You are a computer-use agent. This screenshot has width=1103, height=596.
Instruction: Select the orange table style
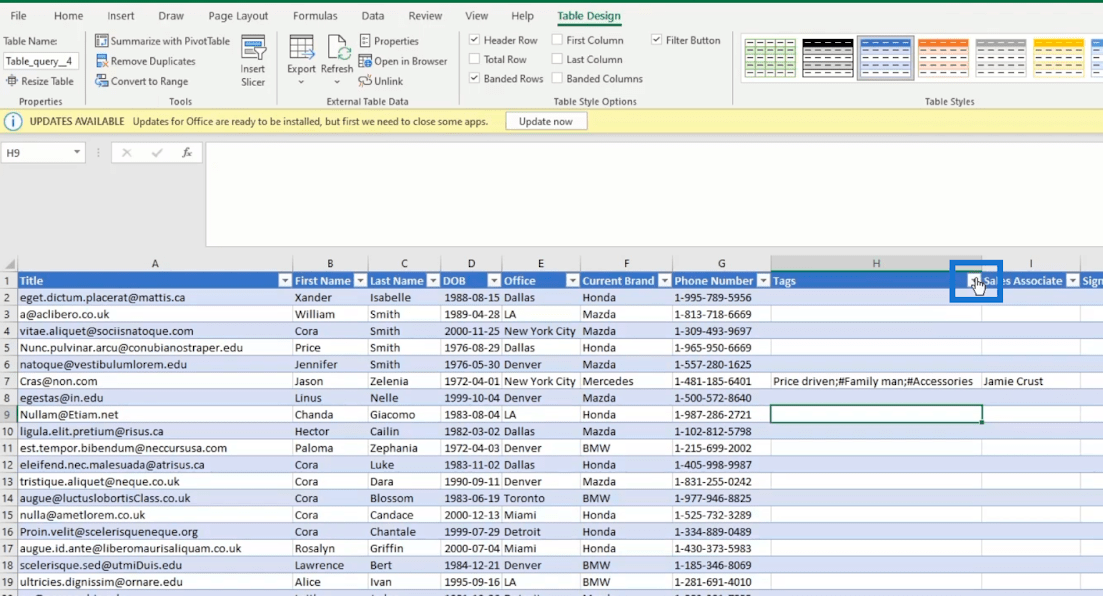pyautogui.click(x=943, y=58)
